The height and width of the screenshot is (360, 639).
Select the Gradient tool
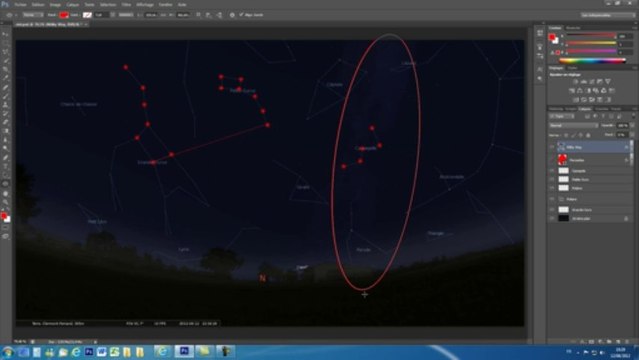[6, 131]
